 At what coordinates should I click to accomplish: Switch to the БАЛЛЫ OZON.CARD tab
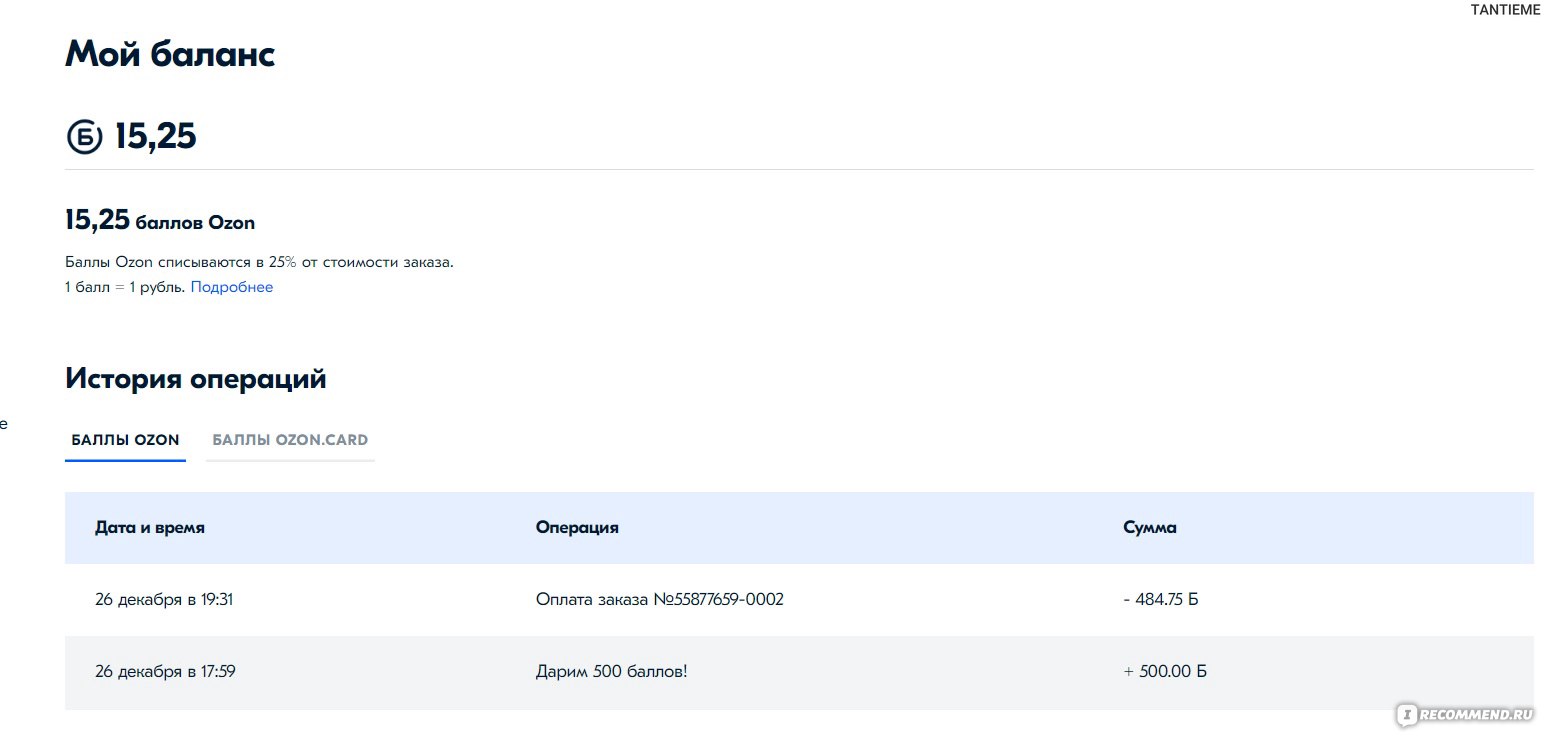pos(290,440)
